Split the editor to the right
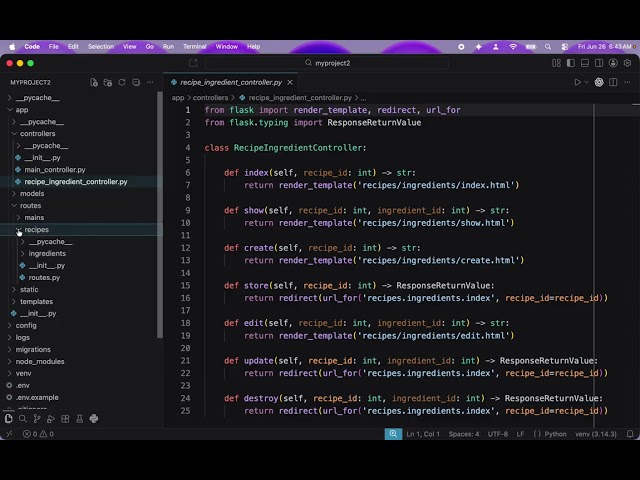 613,82
